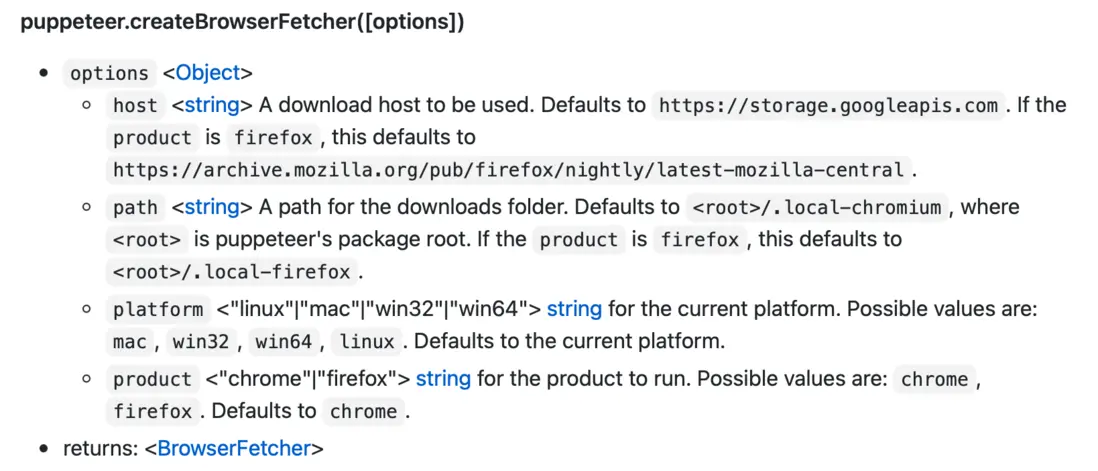This screenshot has width=1098, height=471.
Task: Click the <root>/.local-chromium code text
Action: (816, 208)
